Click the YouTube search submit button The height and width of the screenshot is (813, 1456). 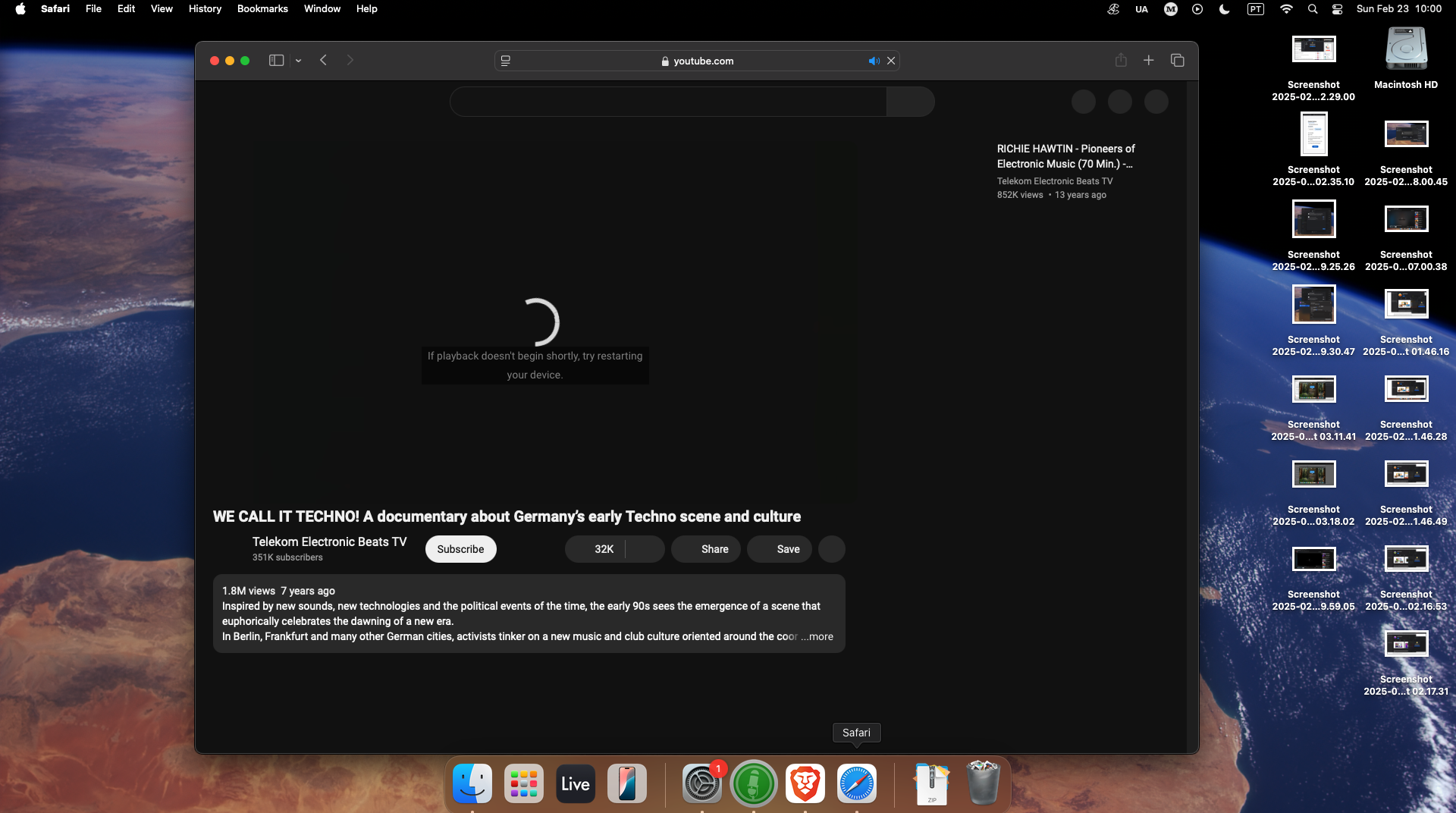coord(910,102)
